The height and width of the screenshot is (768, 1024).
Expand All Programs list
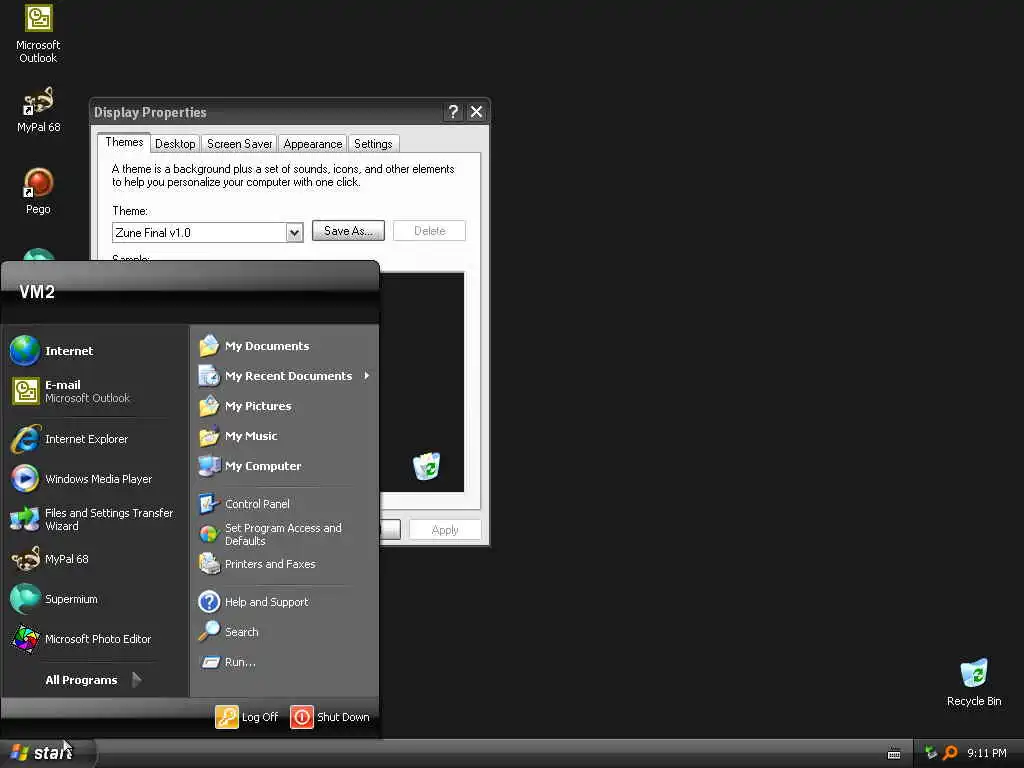click(x=93, y=680)
